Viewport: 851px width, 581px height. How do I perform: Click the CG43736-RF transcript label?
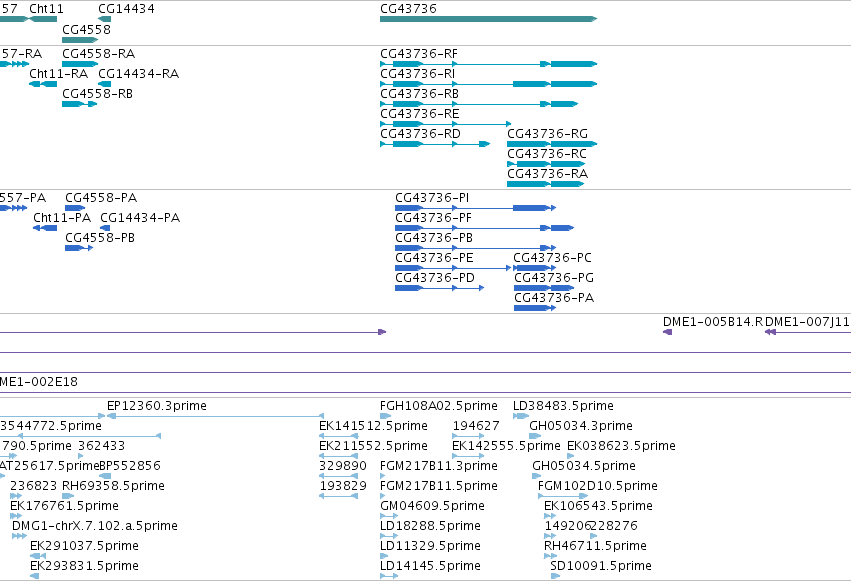tap(418, 54)
